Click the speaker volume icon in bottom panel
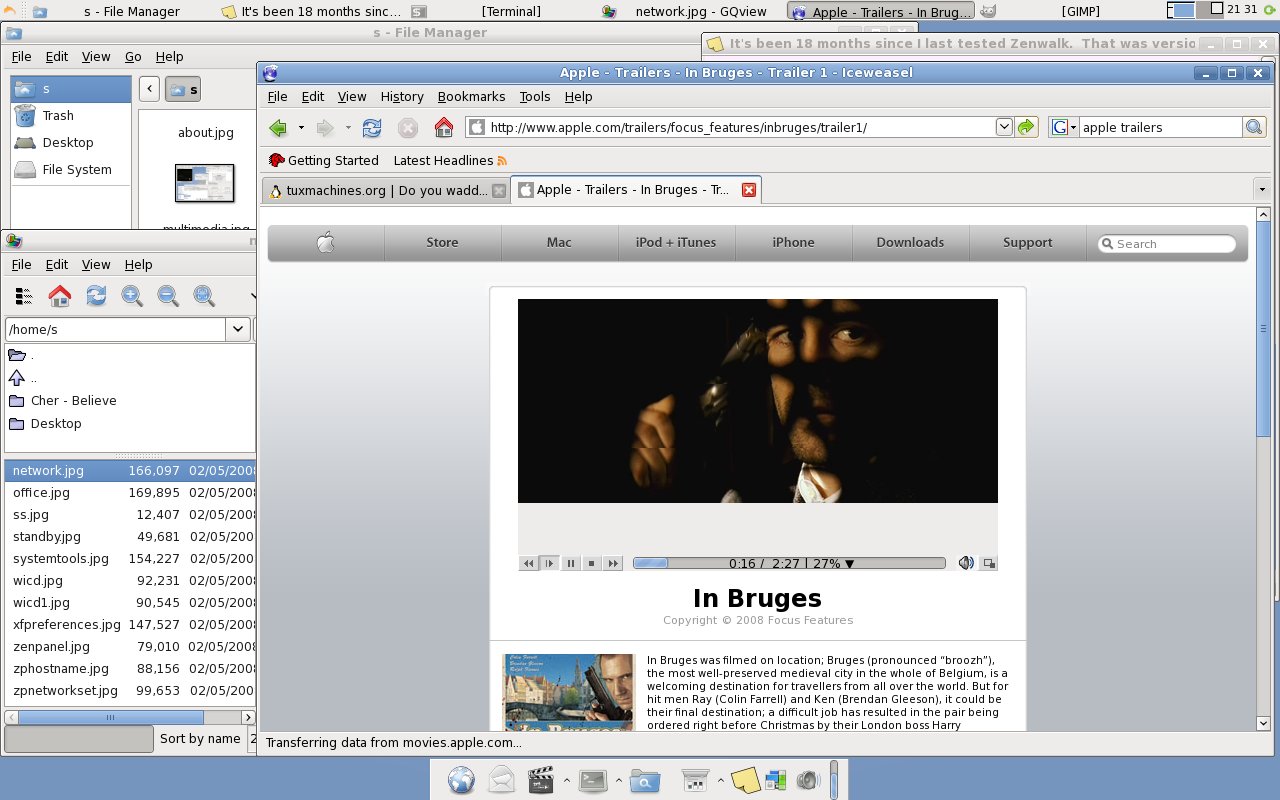The height and width of the screenshot is (800, 1280). (x=807, y=781)
